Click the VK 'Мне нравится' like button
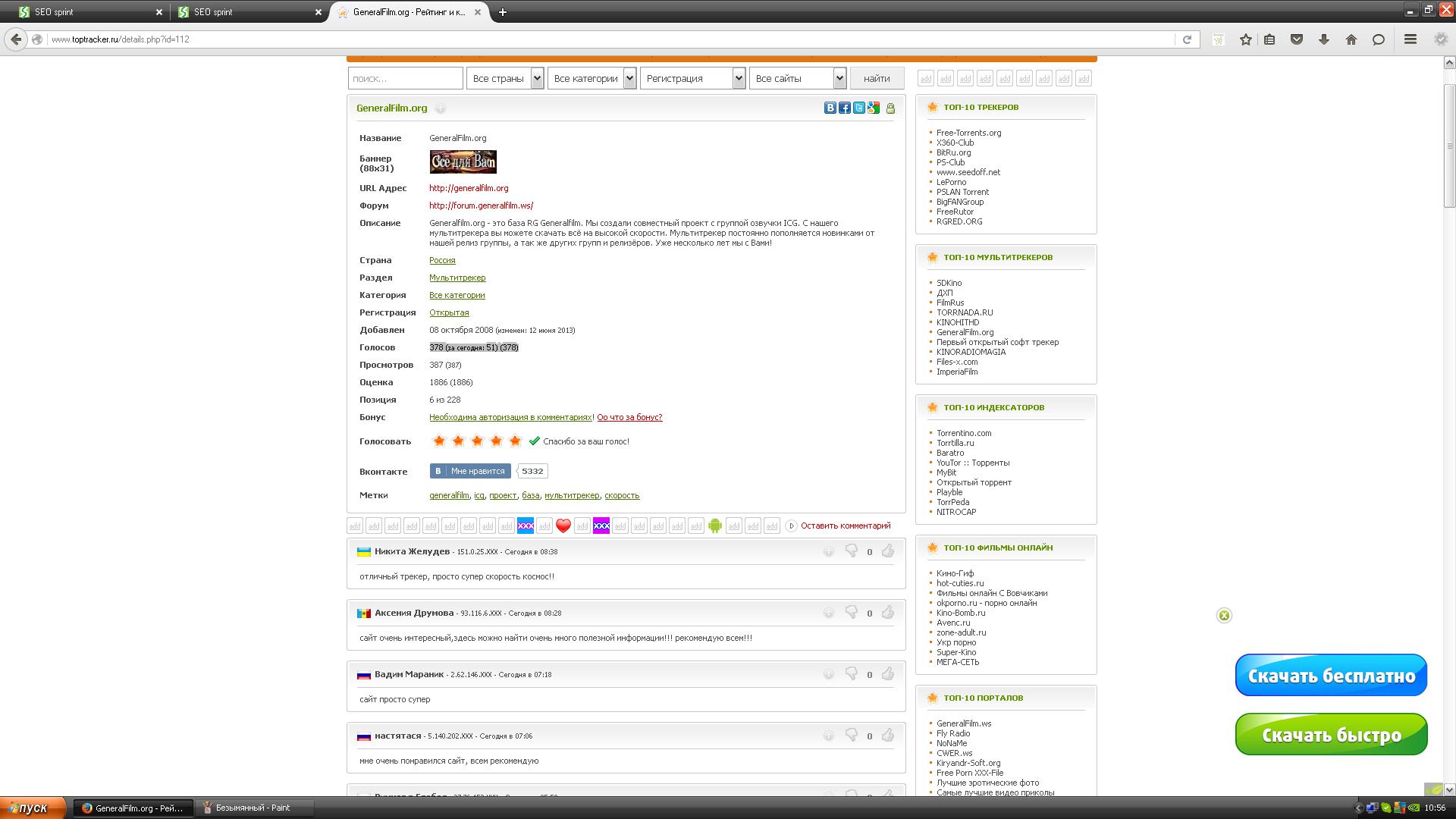 [x=470, y=471]
